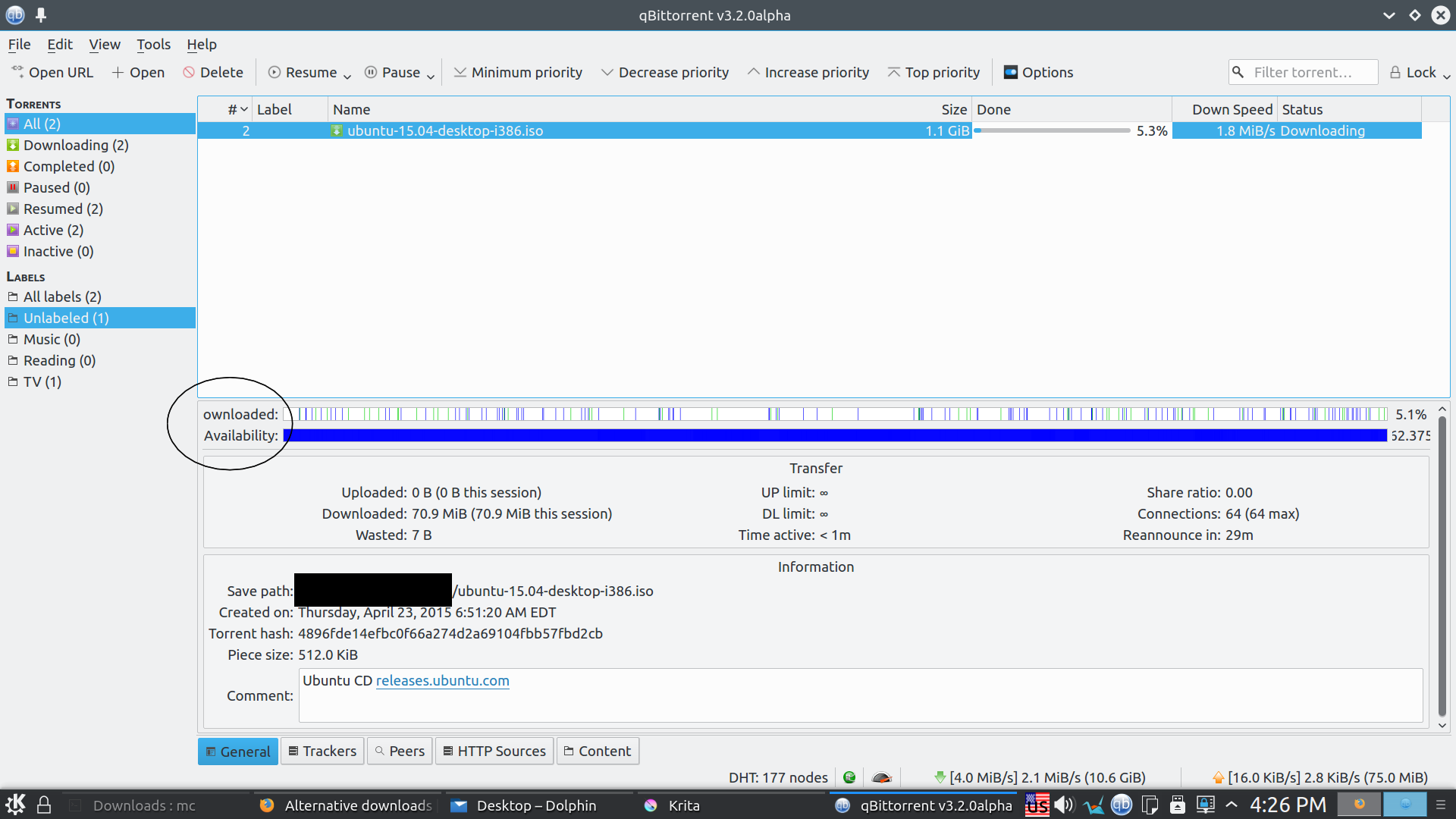1456x819 pixels.
Task: Click the Open URL toolbar button
Action: 52,72
